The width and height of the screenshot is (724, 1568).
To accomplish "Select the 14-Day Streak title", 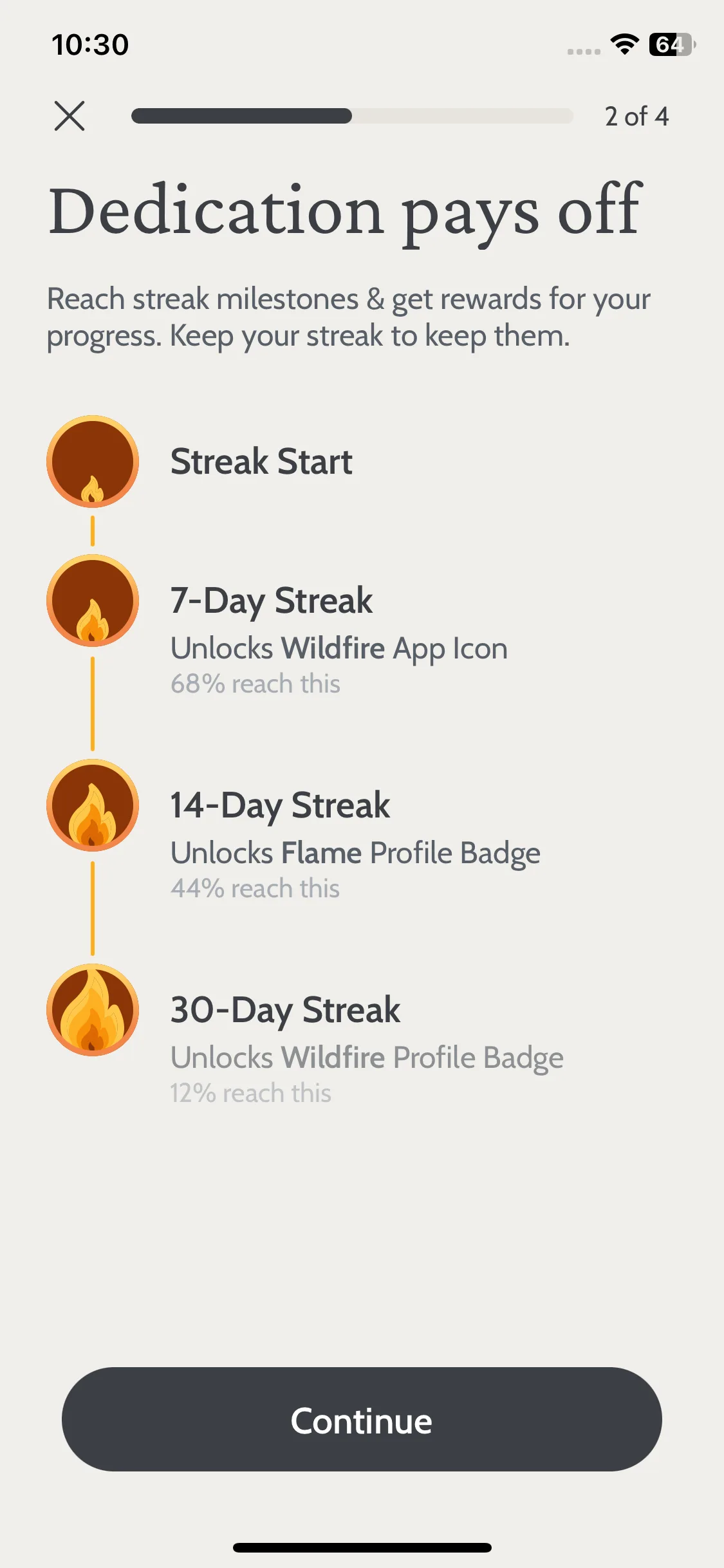I will pos(280,805).
